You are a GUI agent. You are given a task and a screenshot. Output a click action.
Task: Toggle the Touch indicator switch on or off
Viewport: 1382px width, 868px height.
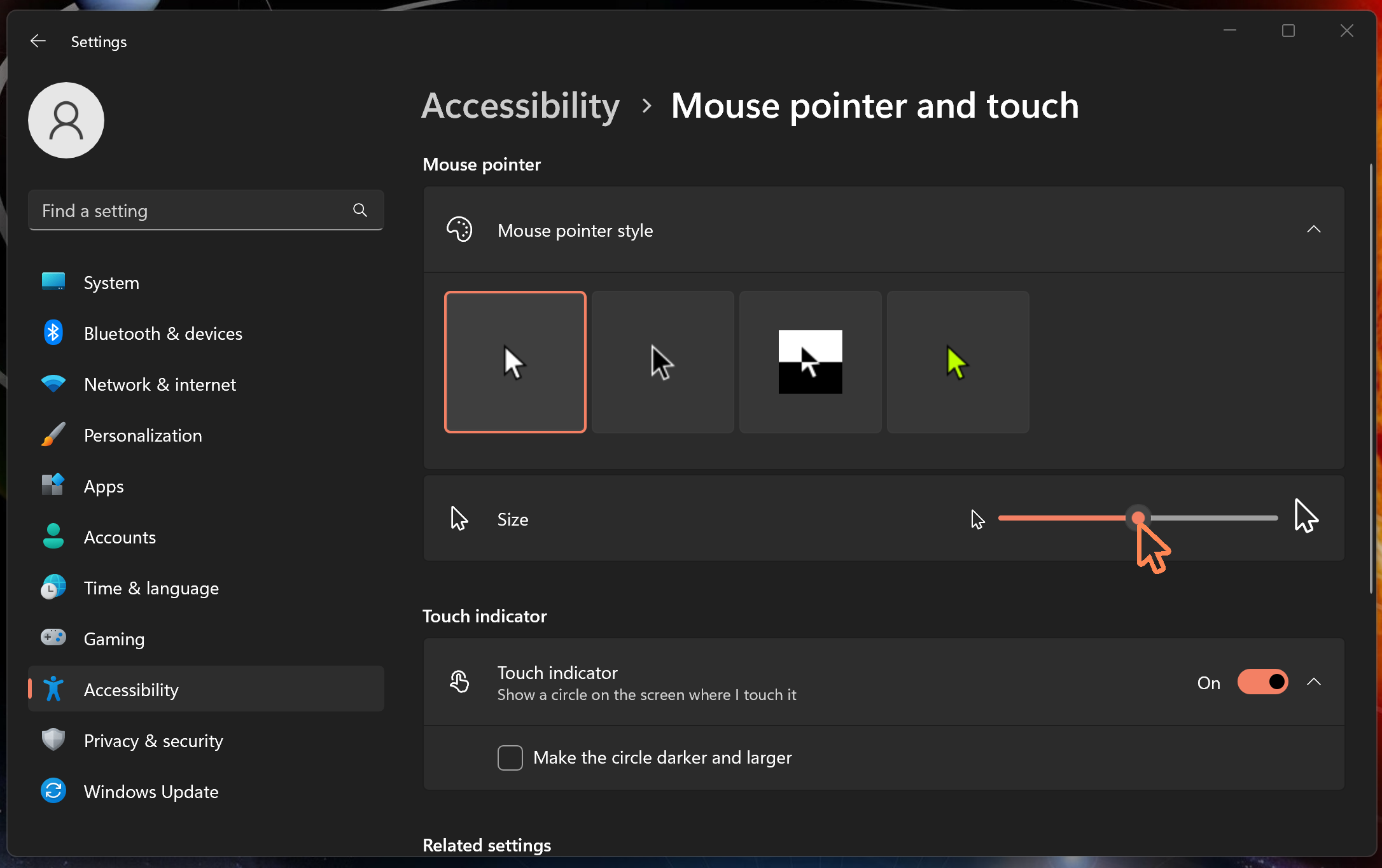(x=1262, y=682)
